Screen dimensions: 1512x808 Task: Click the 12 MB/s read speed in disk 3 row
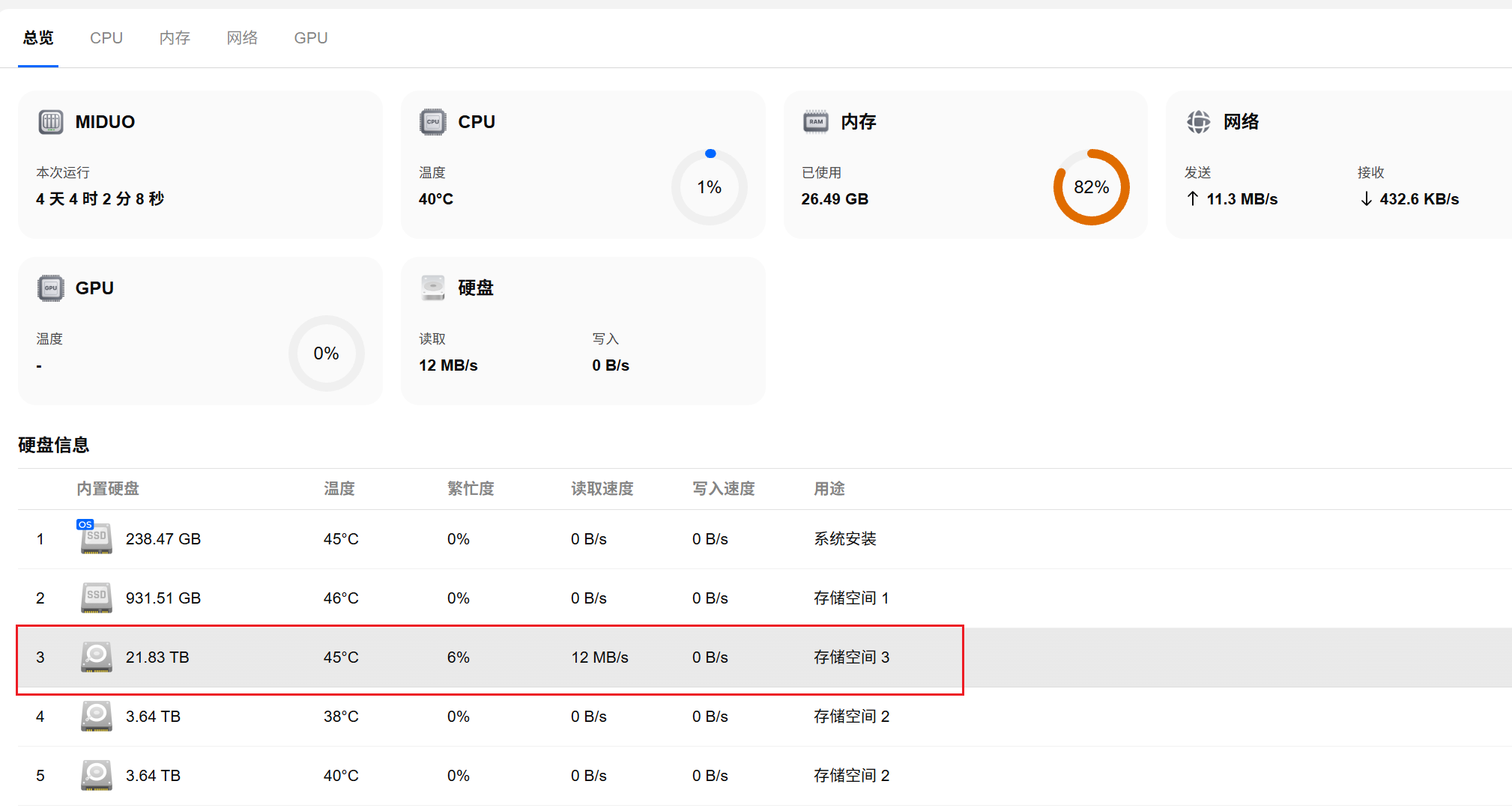[x=599, y=657]
